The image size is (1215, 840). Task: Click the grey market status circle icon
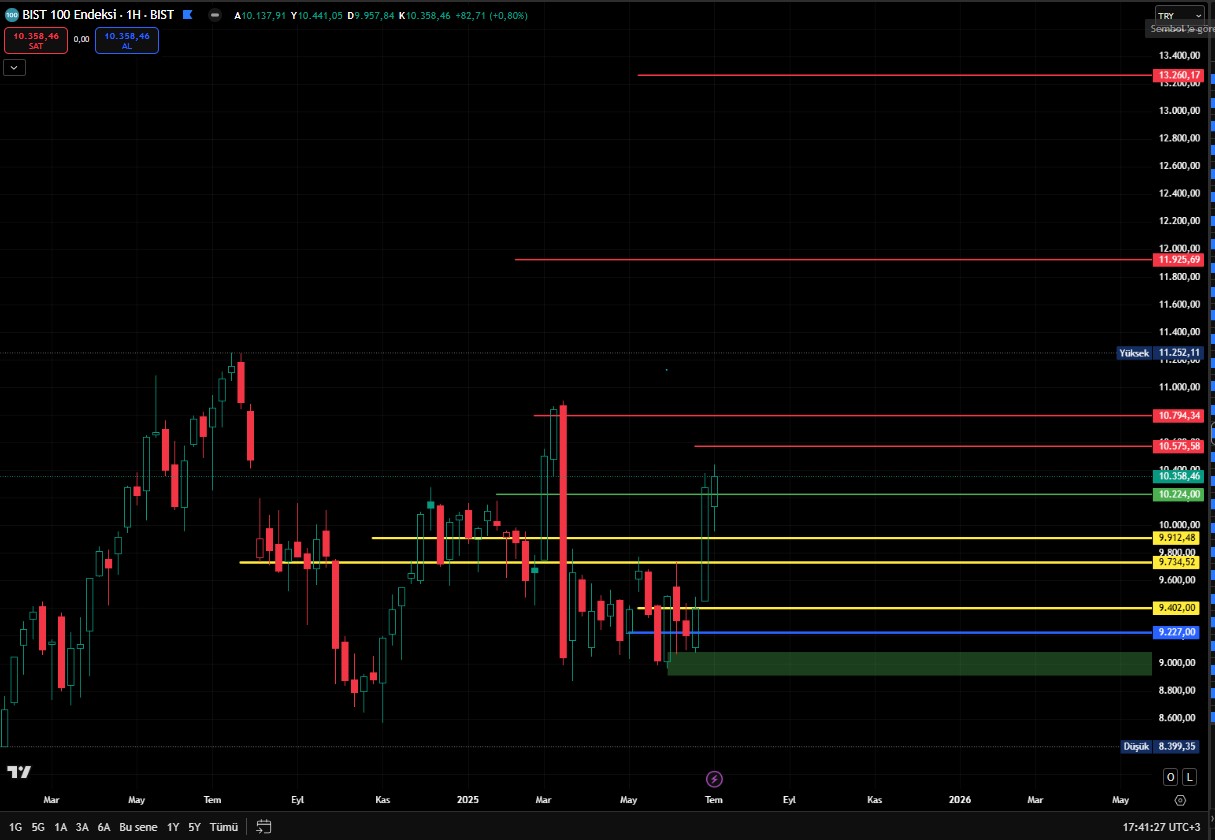(215, 15)
